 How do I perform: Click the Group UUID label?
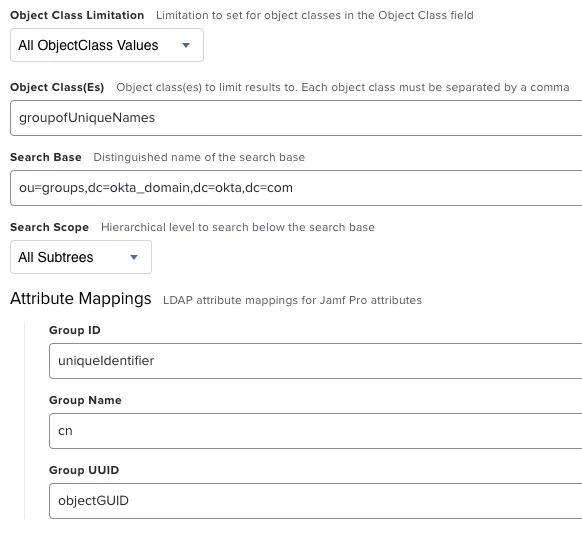click(x=84, y=470)
